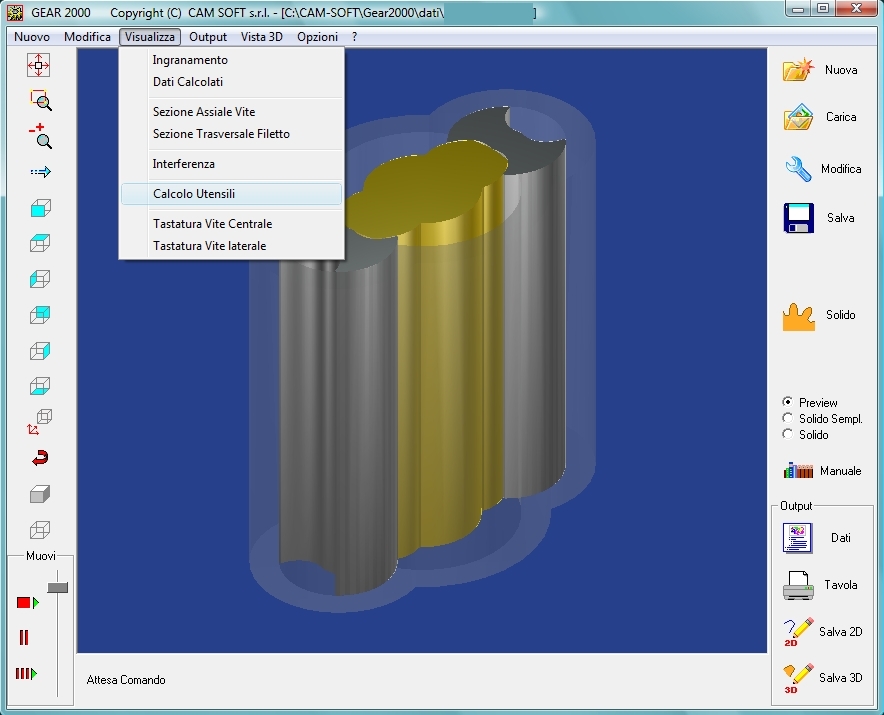Select the Solido radio button
Screen dimensions: 884x715
point(788,434)
